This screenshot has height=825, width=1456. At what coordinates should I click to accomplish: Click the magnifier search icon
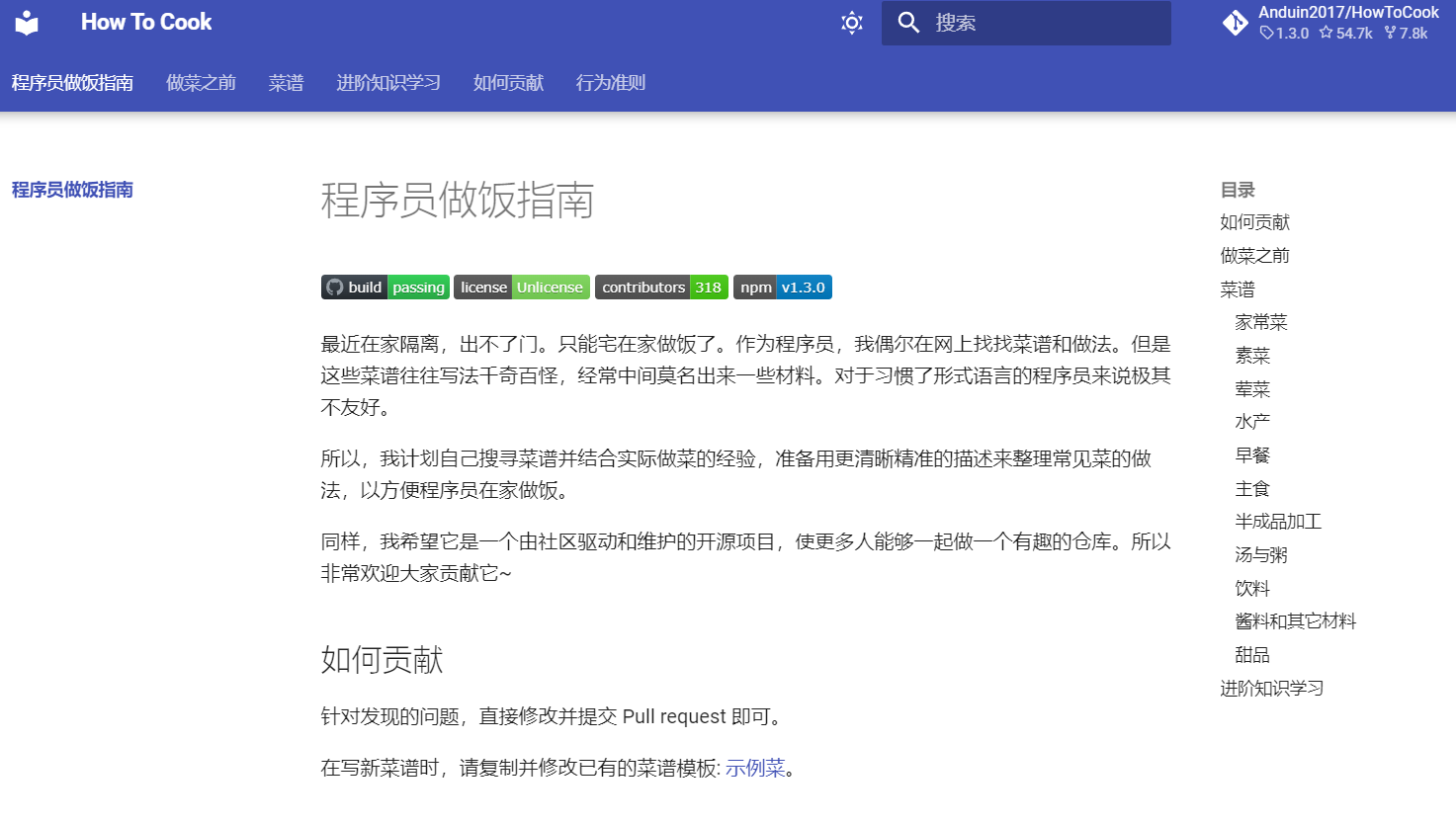[908, 23]
